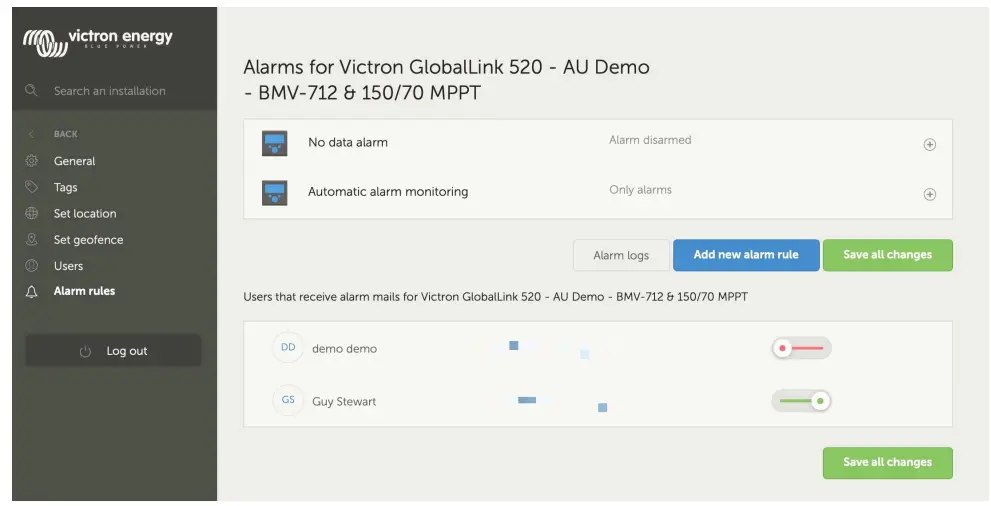This screenshot has height=506, width=991.
Task: Go back using the Back arrow
Action: (32, 134)
